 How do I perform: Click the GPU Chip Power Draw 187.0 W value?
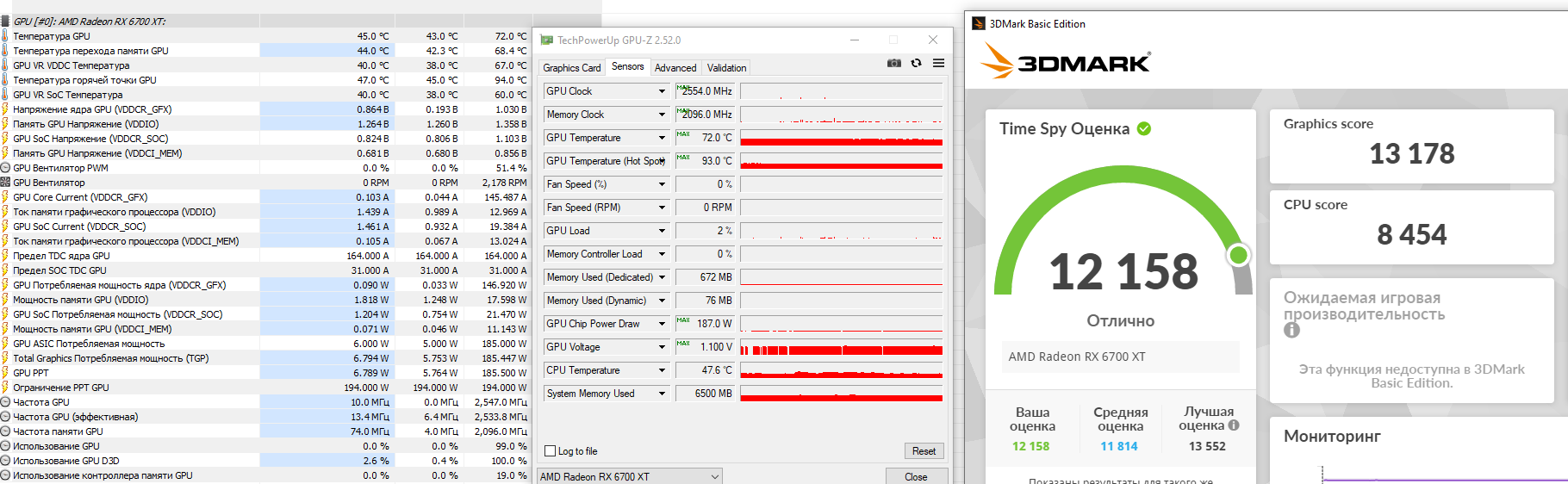pyautogui.click(x=705, y=324)
